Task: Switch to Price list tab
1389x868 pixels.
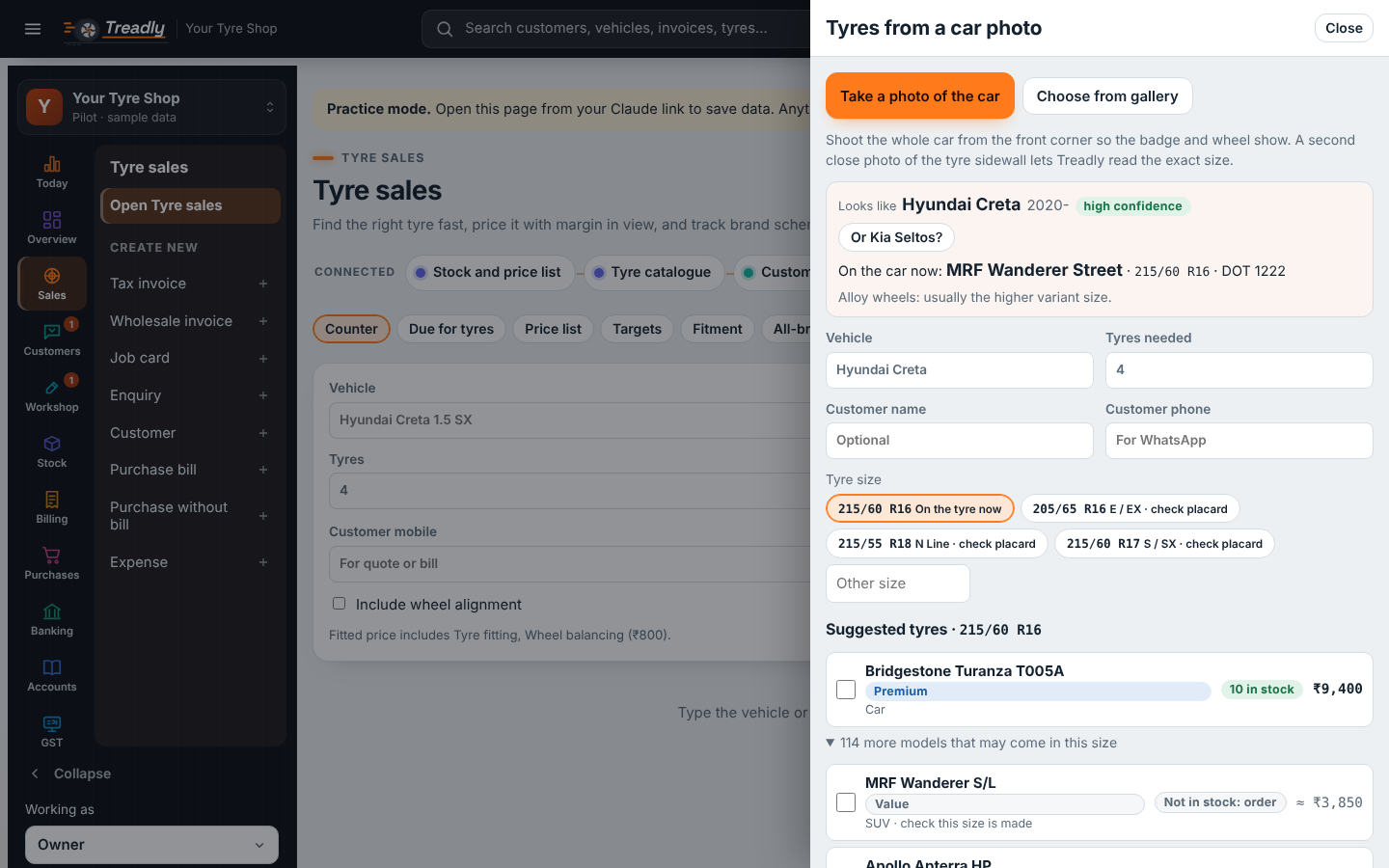Action: click(x=553, y=329)
